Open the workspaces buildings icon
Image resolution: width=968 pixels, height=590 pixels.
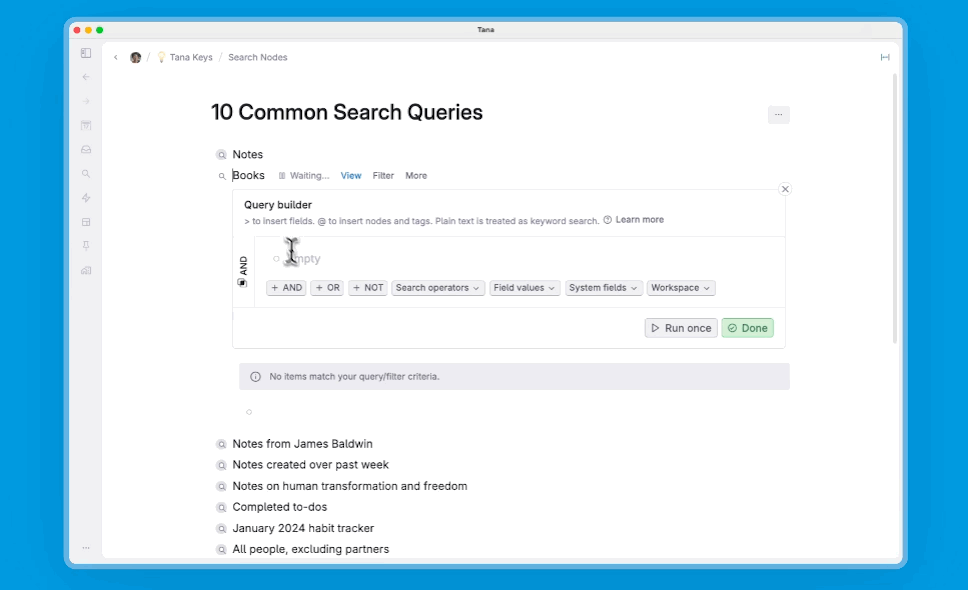86,270
